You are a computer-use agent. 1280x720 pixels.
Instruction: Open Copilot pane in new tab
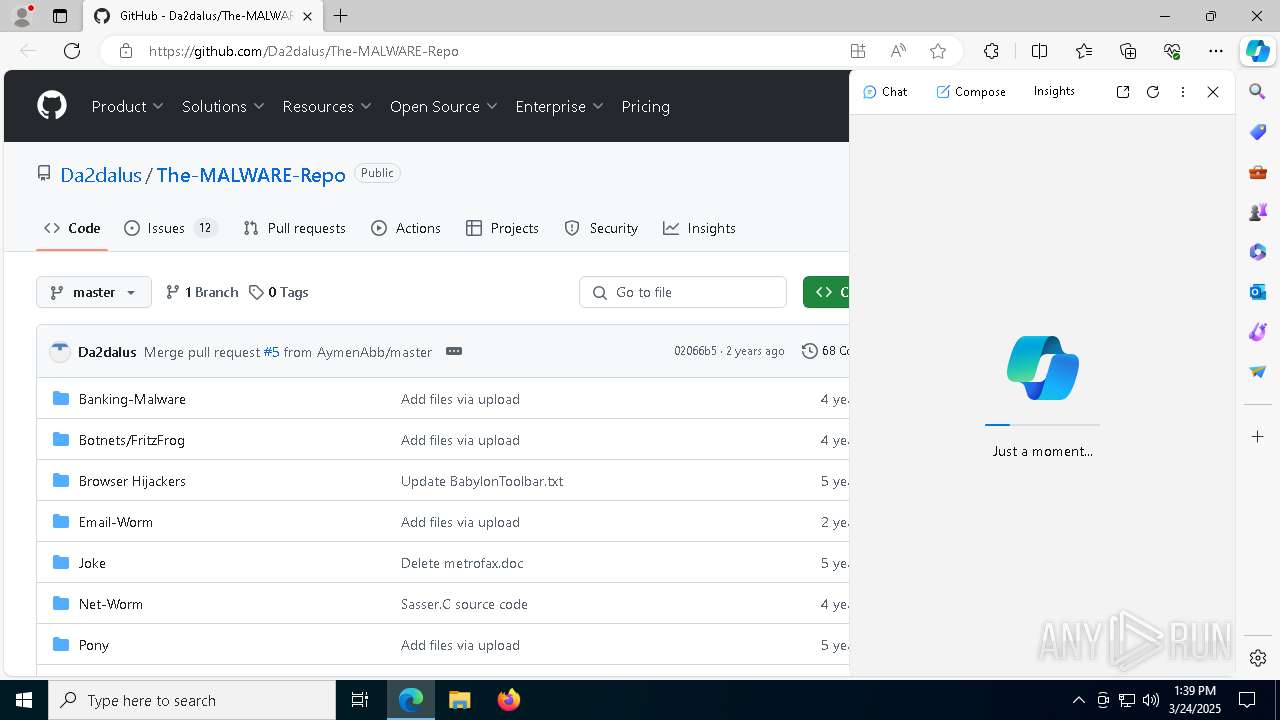click(x=1123, y=92)
